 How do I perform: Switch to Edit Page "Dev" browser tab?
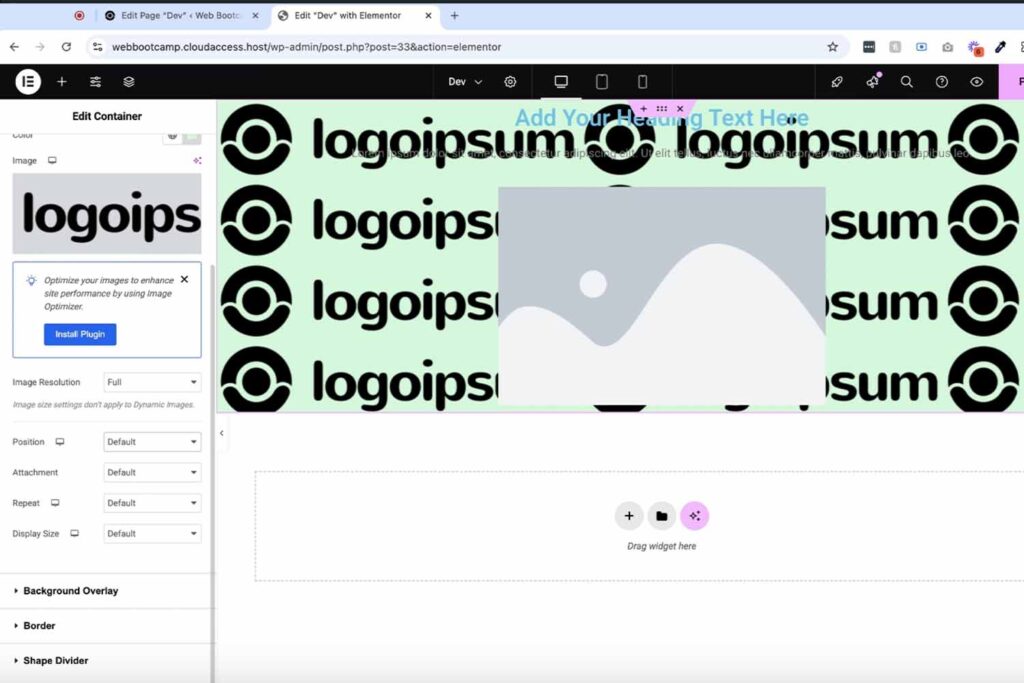(180, 16)
